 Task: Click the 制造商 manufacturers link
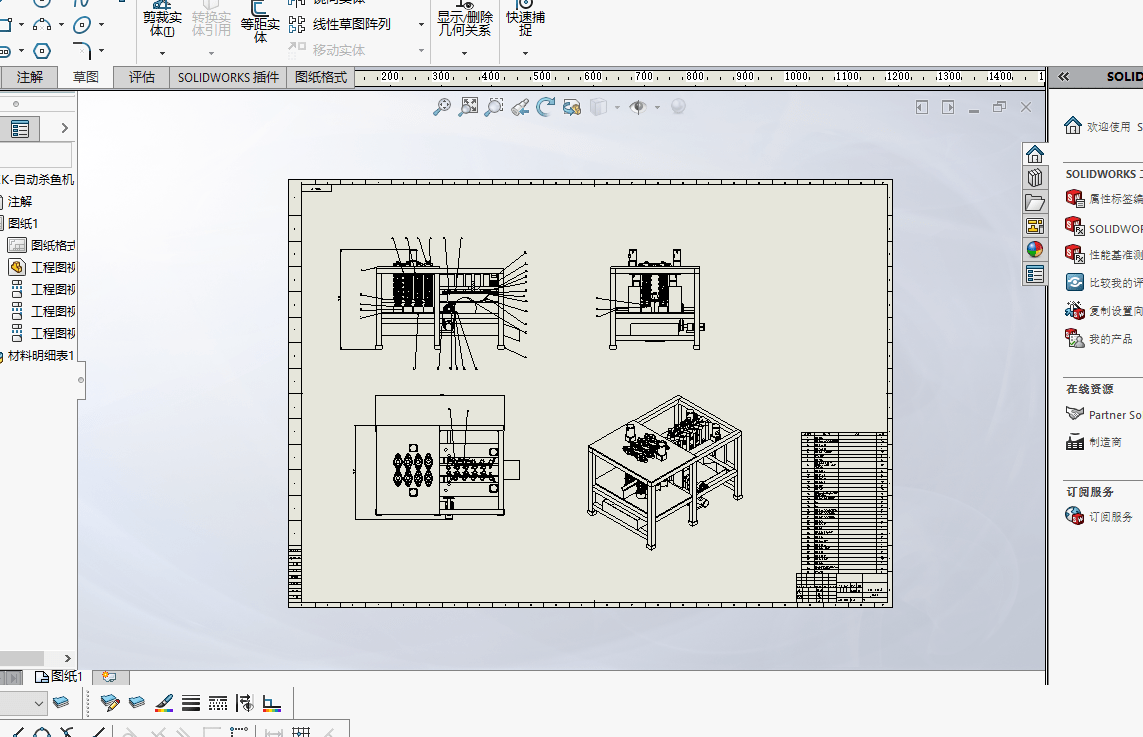point(1093,442)
